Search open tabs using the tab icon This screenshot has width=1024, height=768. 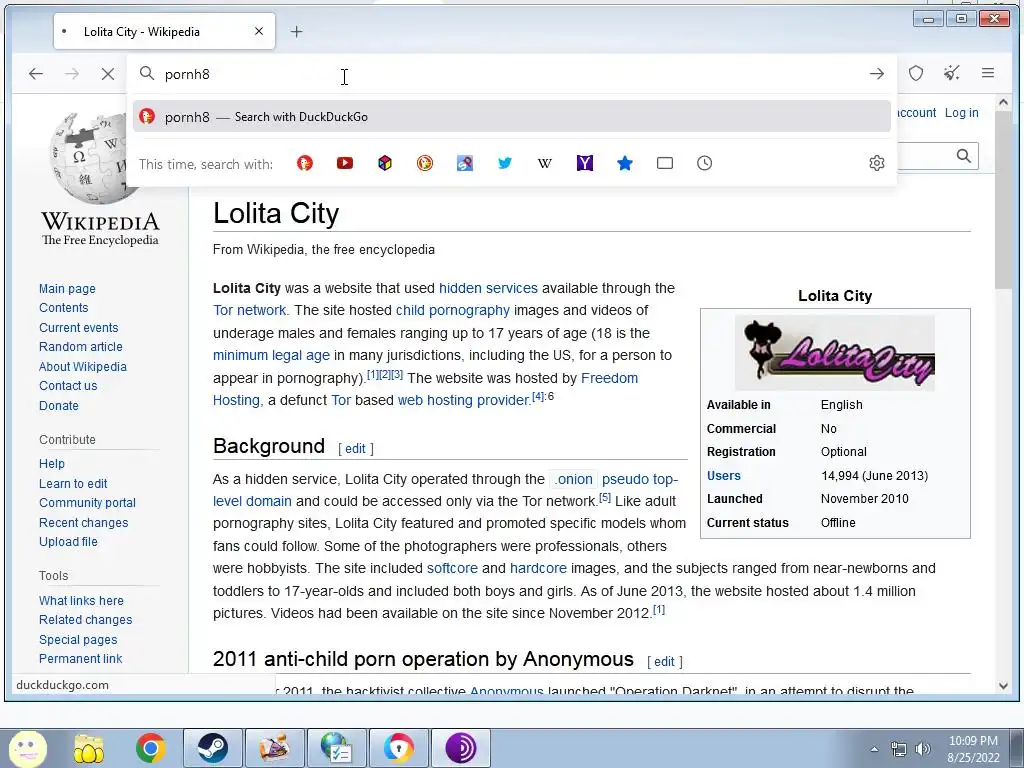click(x=665, y=163)
